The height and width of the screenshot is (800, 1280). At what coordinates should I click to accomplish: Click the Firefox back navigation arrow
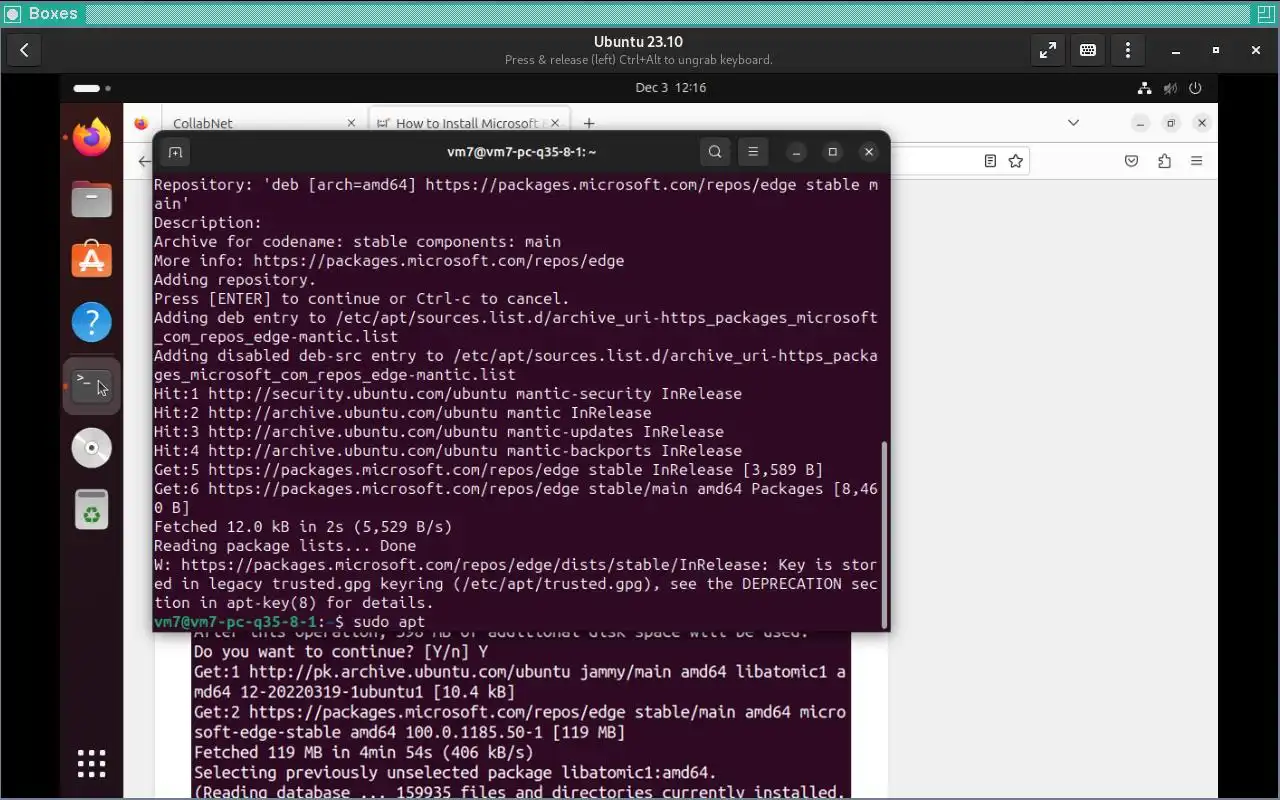144,161
